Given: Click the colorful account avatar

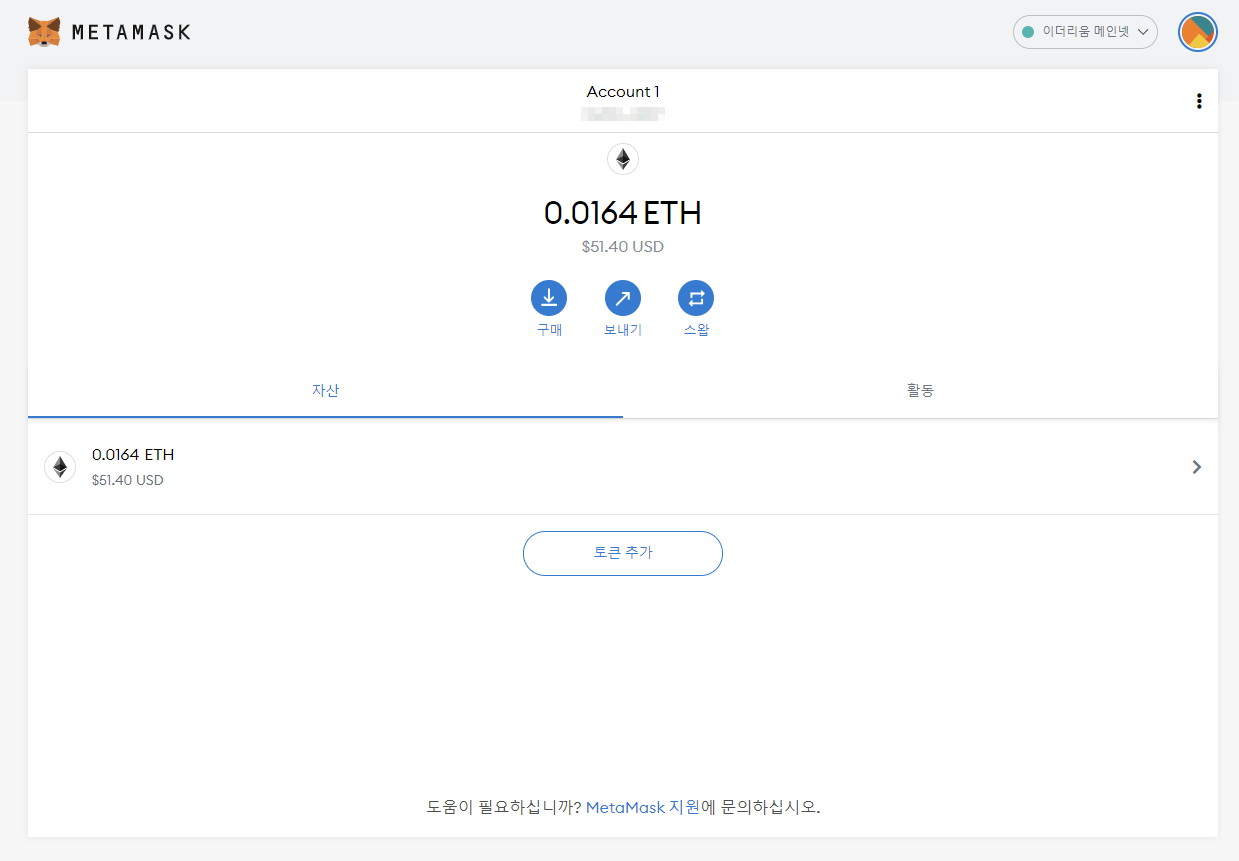Looking at the screenshot, I should (1197, 31).
